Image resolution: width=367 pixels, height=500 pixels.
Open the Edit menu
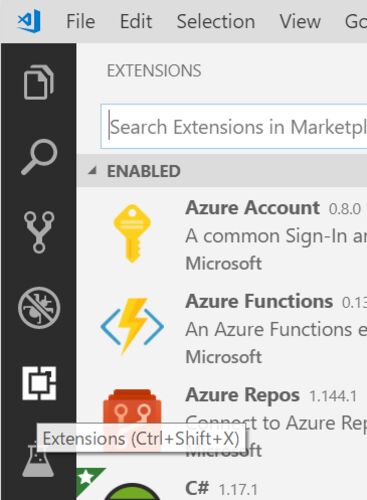point(136,21)
